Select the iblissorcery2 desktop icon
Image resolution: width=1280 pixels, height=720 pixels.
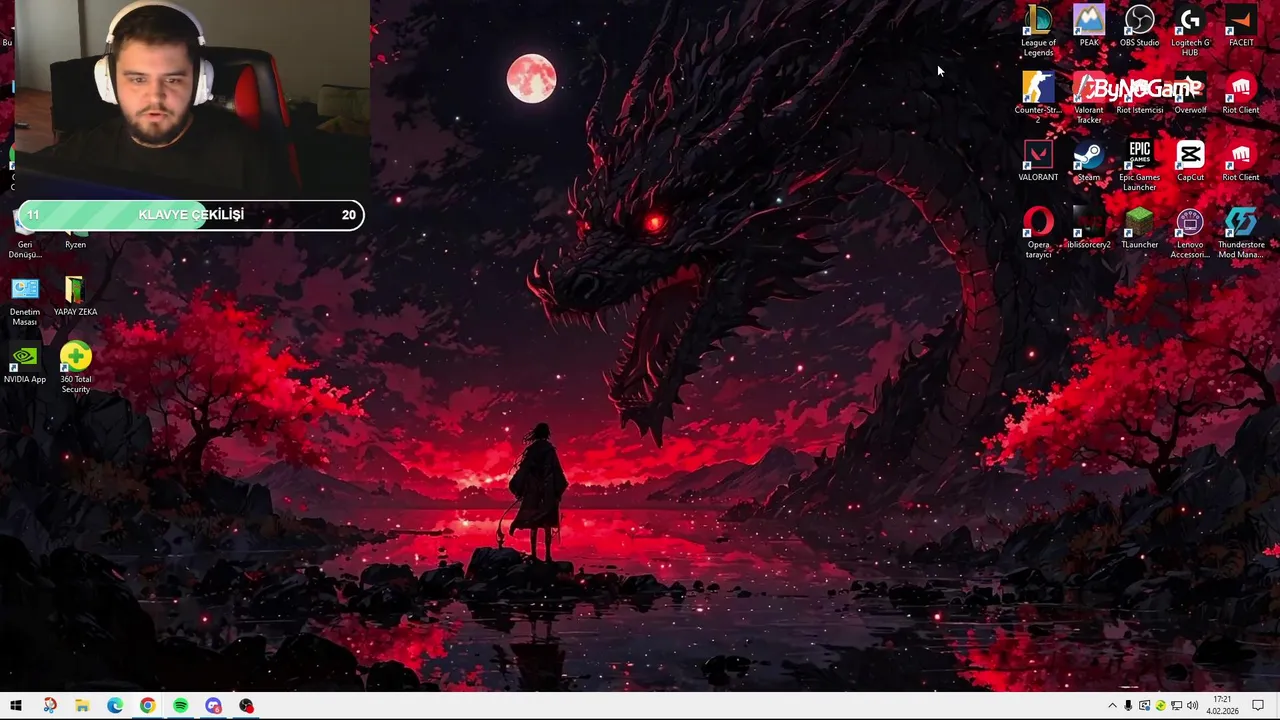(x=1089, y=228)
